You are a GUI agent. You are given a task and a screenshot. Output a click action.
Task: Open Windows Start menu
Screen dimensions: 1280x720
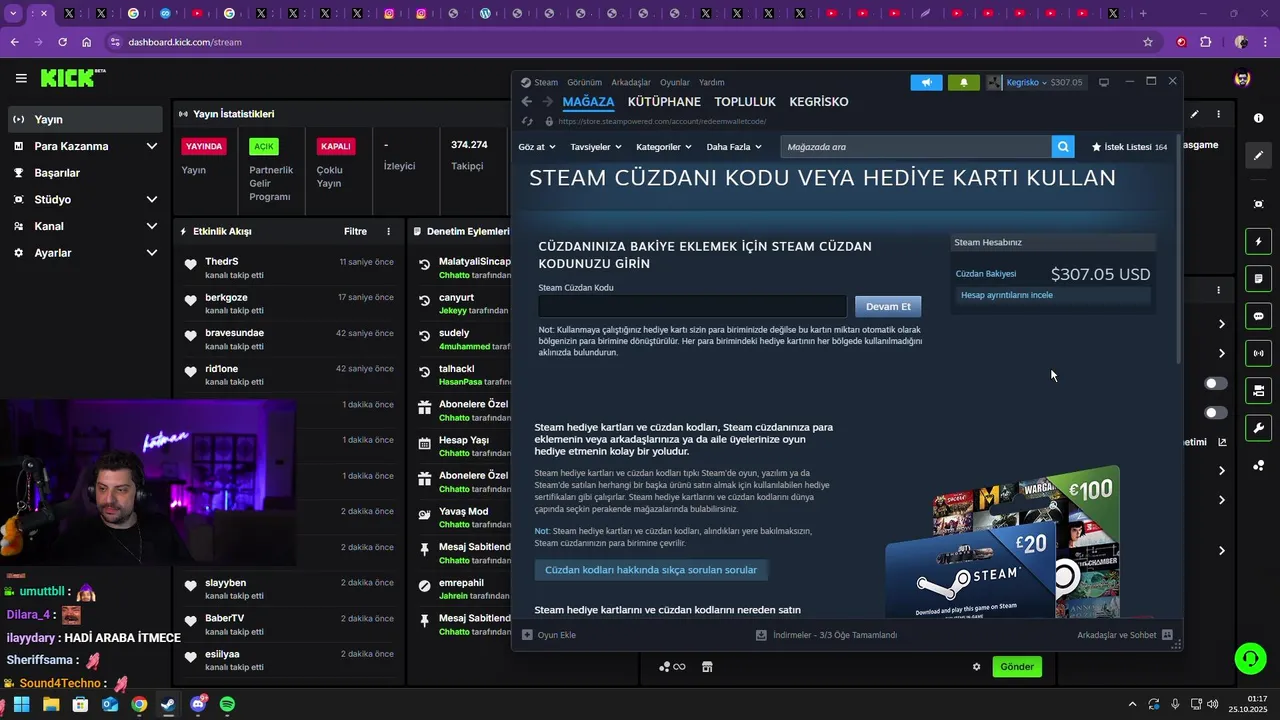pos(21,704)
